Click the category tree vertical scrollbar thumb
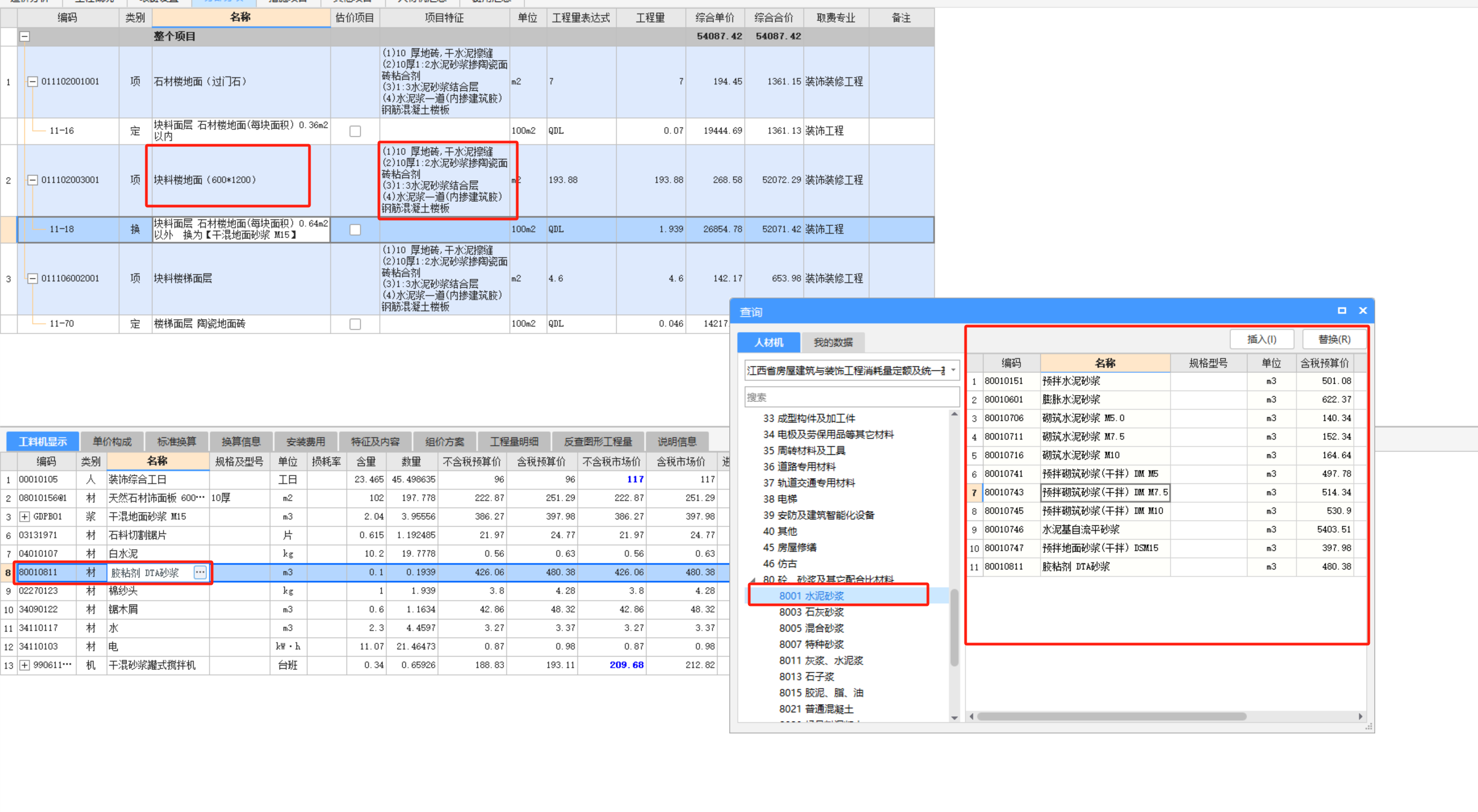 pyautogui.click(x=954, y=627)
